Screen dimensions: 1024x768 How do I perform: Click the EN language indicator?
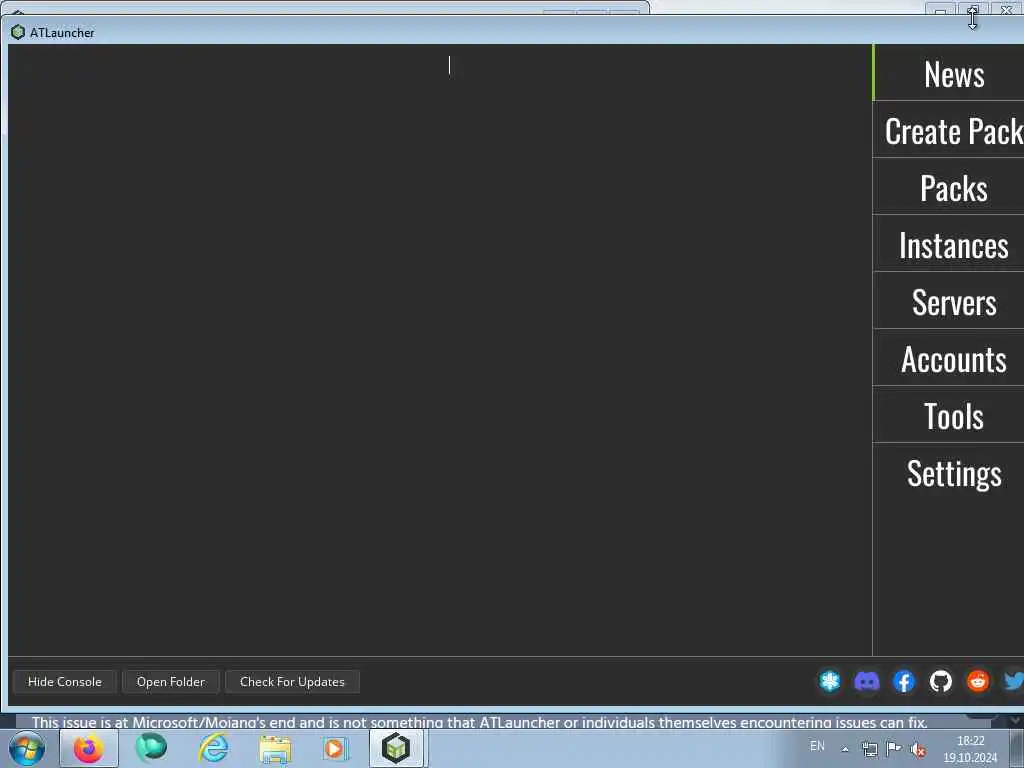click(x=817, y=746)
